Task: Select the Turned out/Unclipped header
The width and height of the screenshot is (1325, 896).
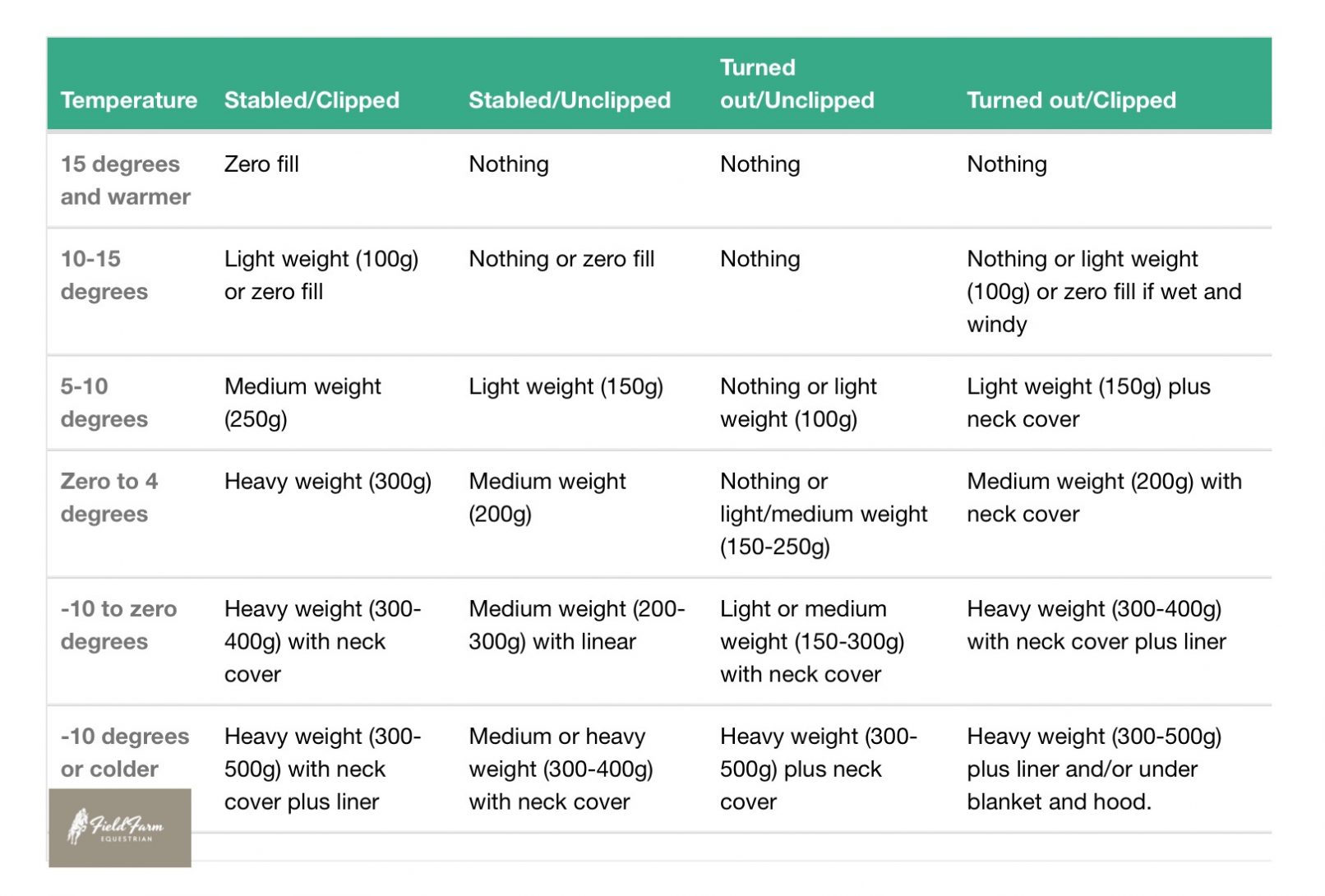Action: pos(796,84)
